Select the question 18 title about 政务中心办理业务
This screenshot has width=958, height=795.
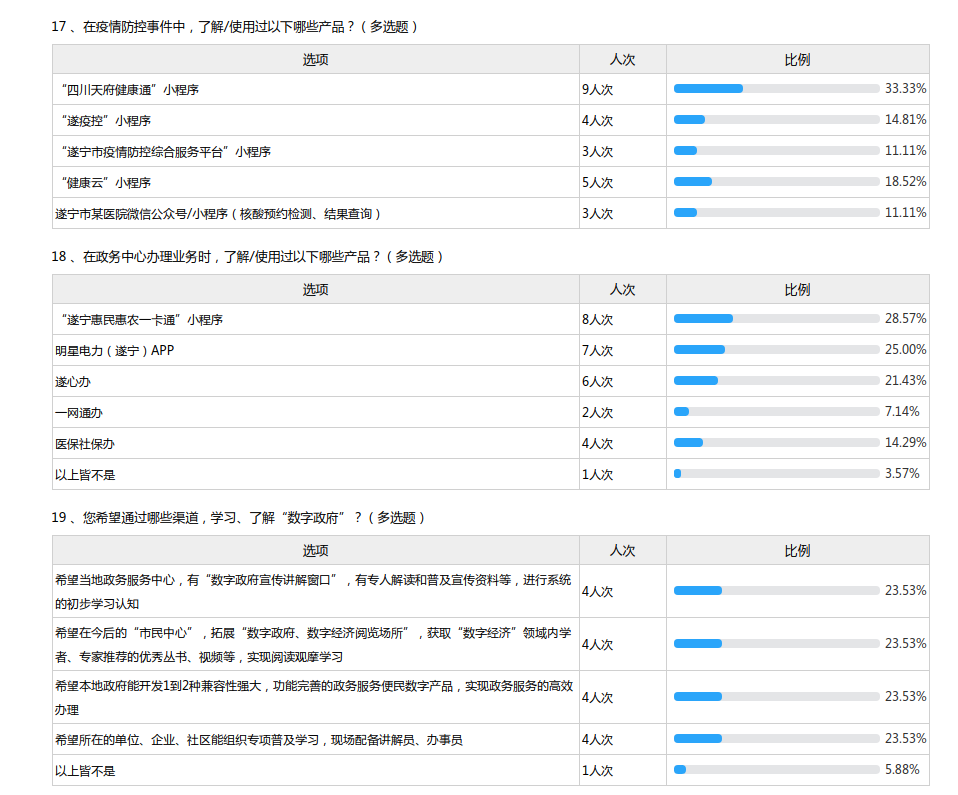pyautogui.click(x=247, y=257)
